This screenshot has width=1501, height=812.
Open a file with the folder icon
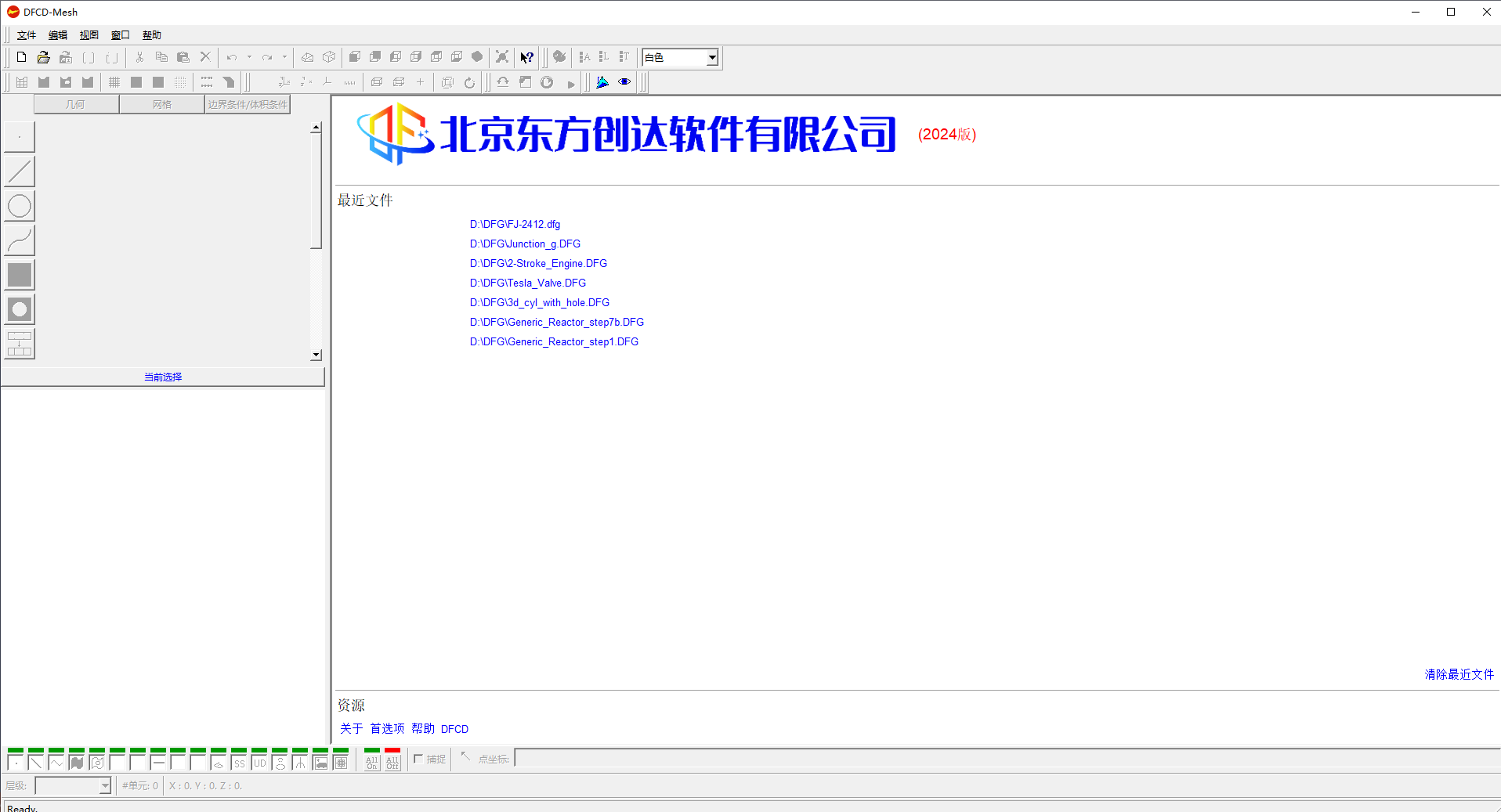click(44, 57)
